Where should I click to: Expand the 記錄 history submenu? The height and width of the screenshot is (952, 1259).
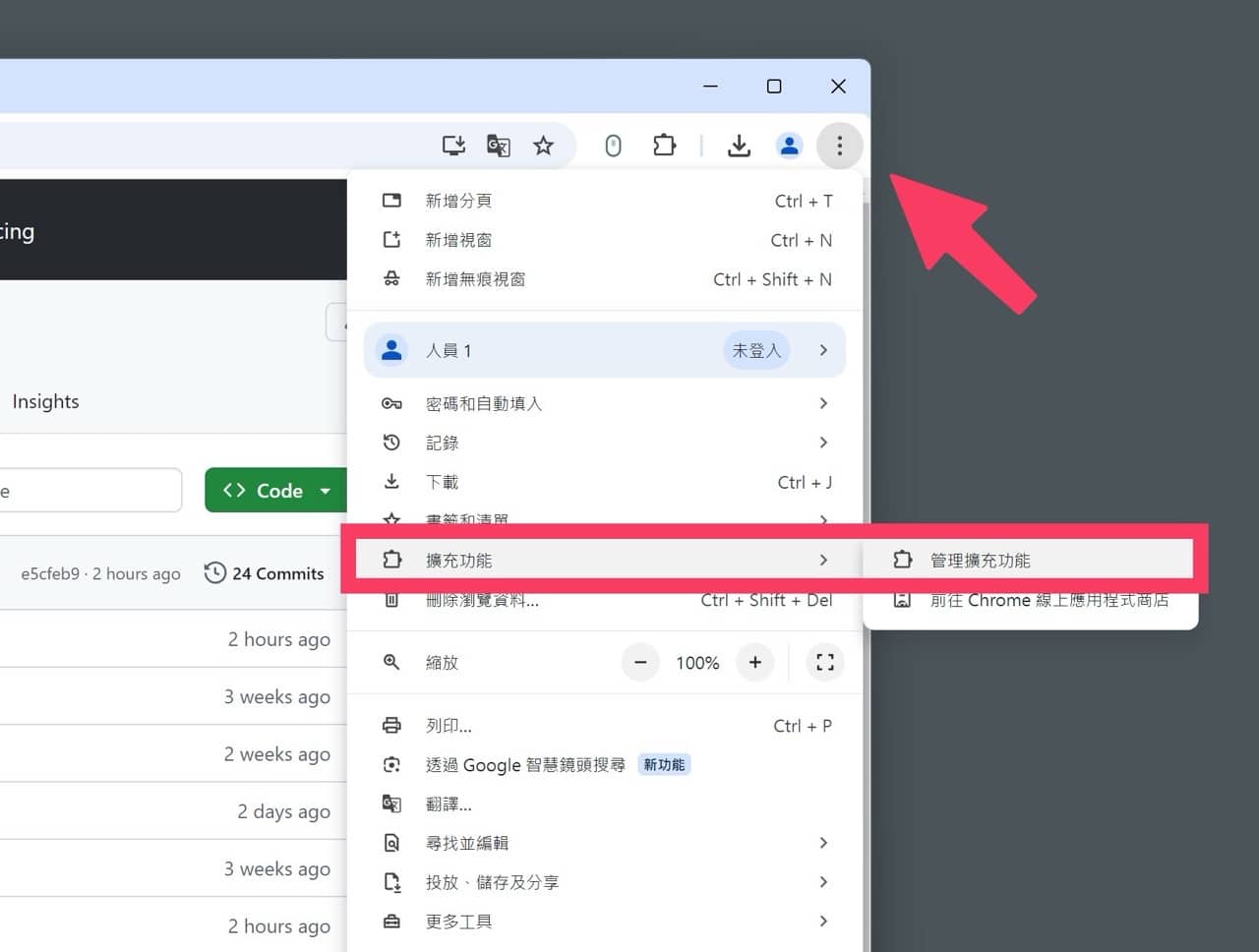click(605, 443)
